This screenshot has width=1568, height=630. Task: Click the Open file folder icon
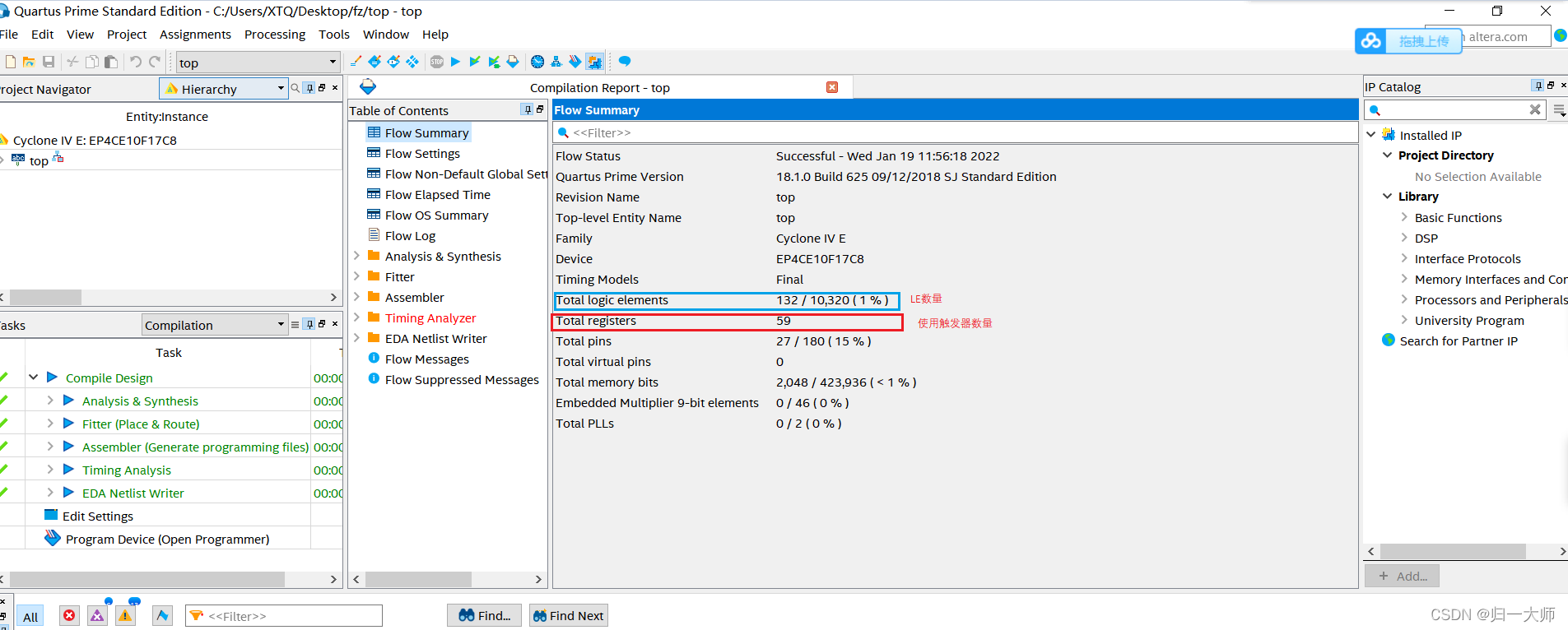[29, 62]
